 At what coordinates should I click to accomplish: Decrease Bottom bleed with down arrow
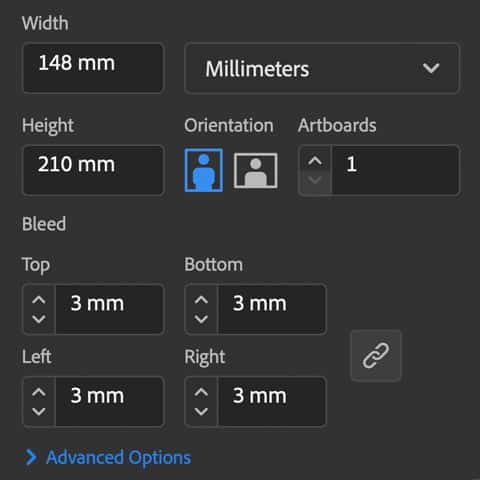[201, 319]
